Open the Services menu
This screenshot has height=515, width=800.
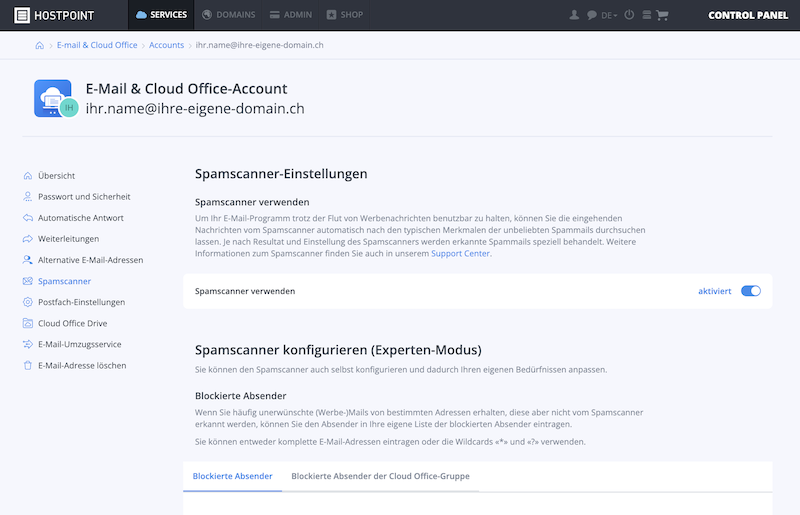coord(161,15)
